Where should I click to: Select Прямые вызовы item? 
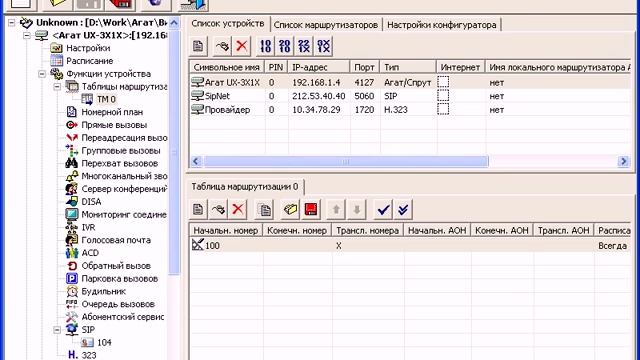point(114,125)
